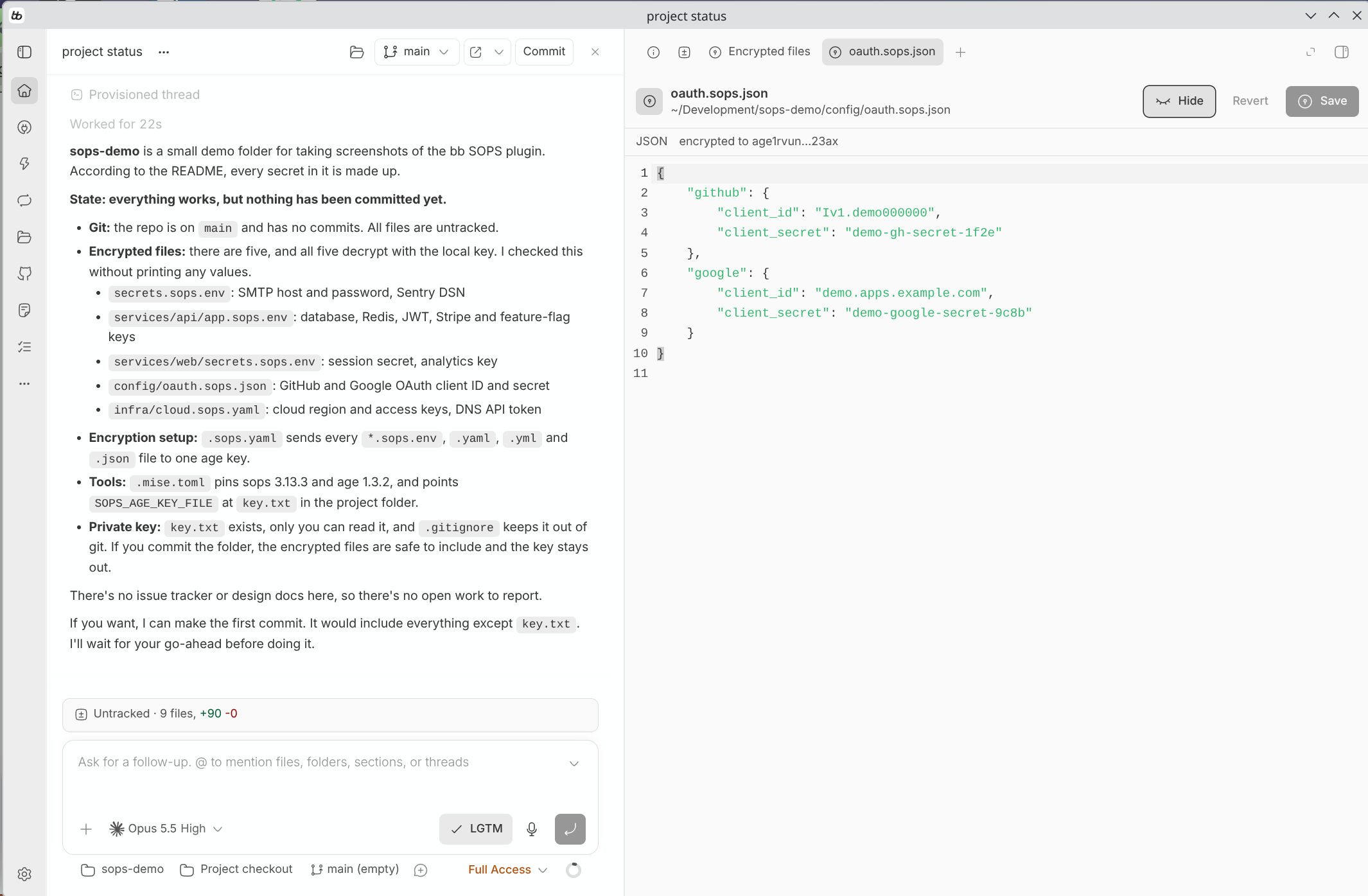Close the project status thread pane
This screenshot has width=1368, height=896.
595,52
